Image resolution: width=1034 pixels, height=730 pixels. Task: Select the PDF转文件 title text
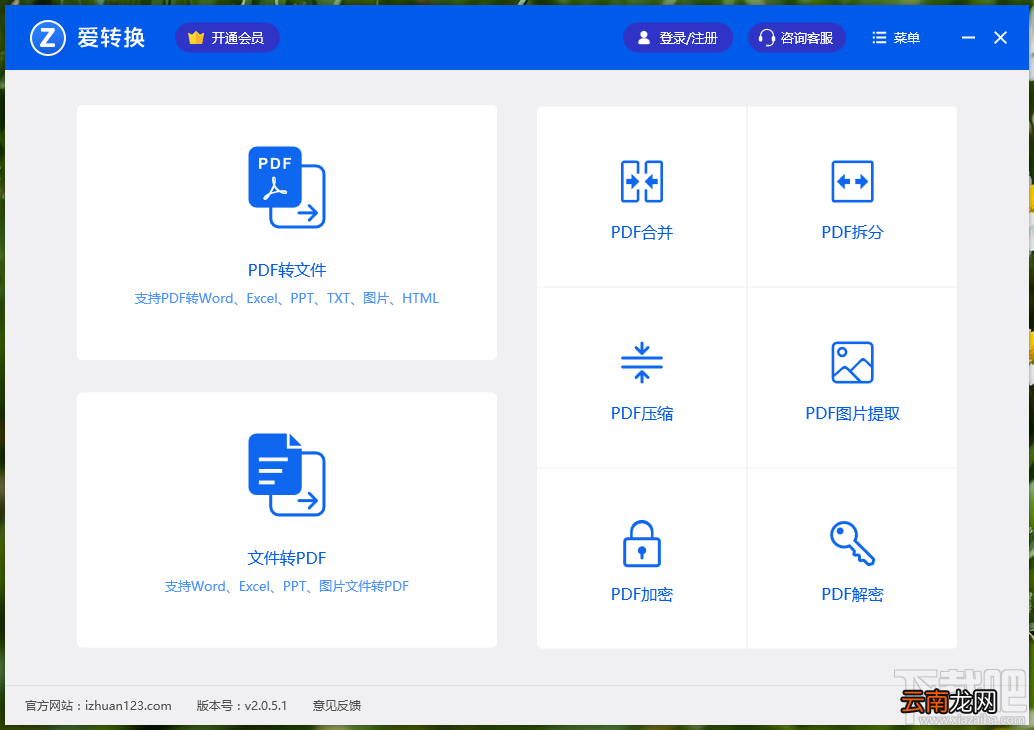287,270
